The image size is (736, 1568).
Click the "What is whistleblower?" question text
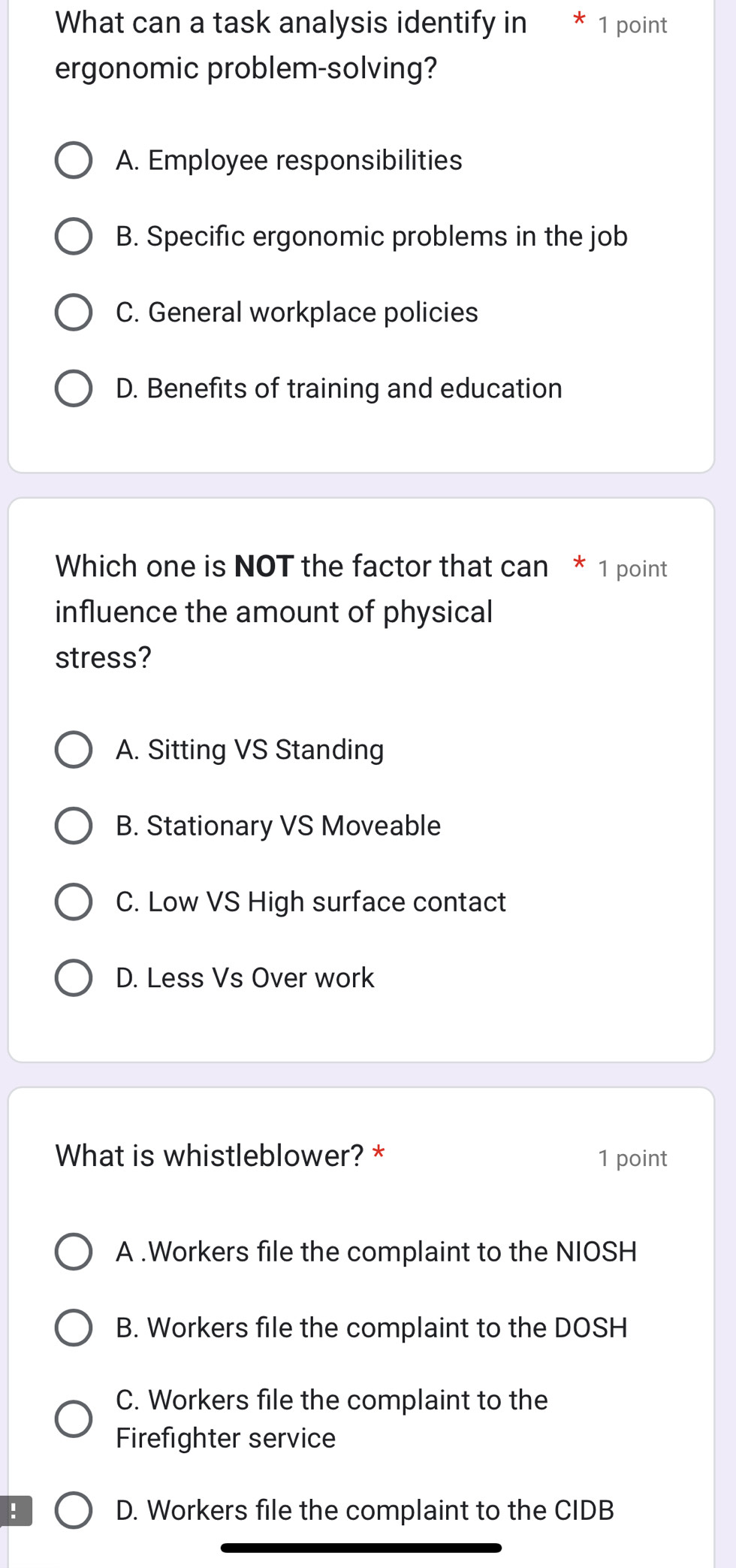[x=210, y=1156]
